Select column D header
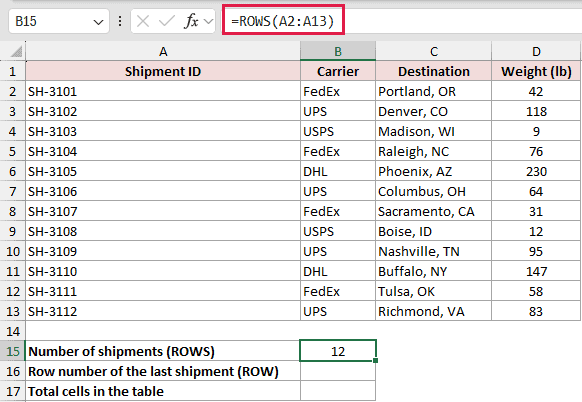The height and width of the screenshot is (402, 582). [x=536, y=51]
